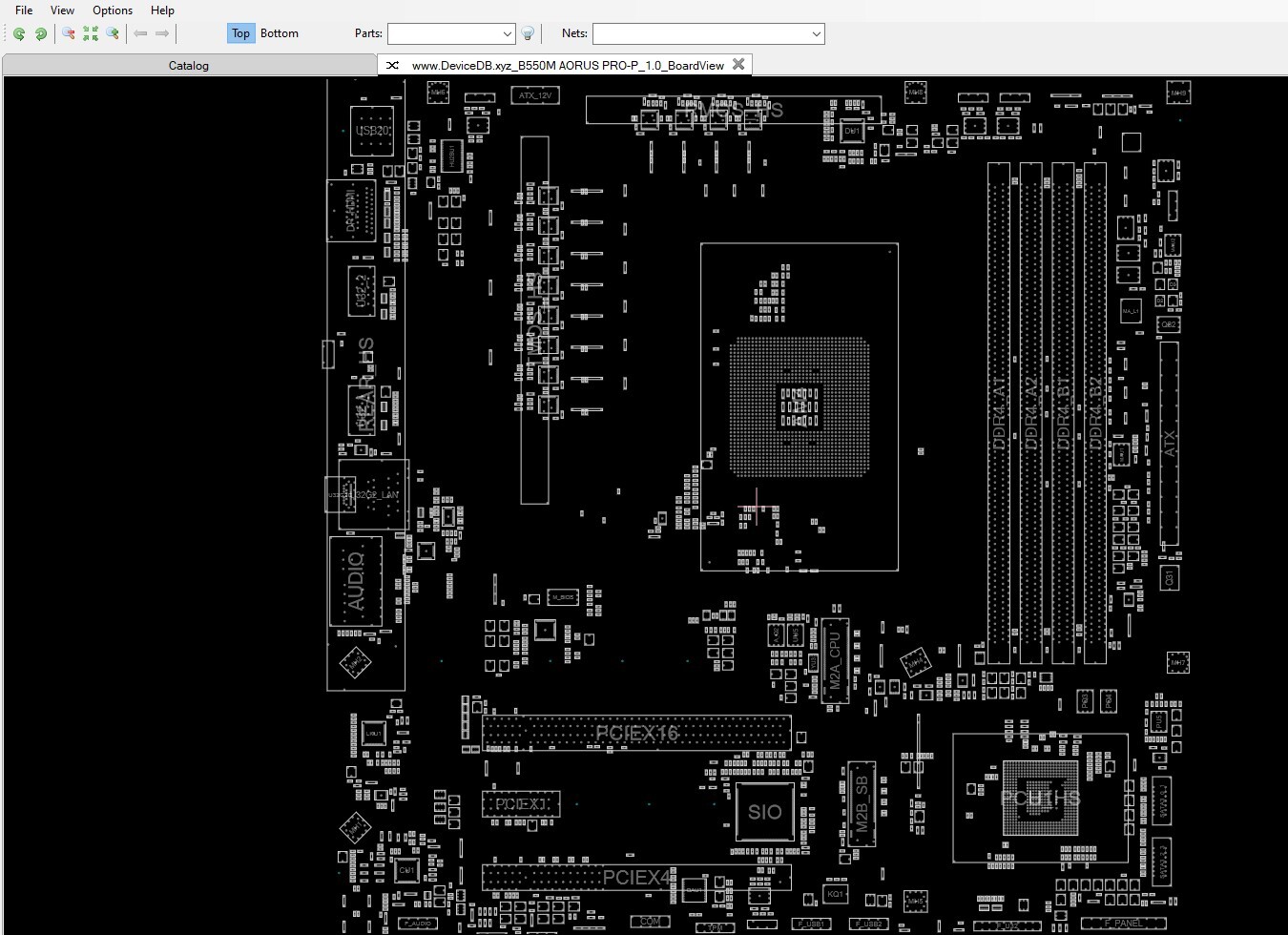Select the ATX 24-pin power connector
1288x935 pixels.
point(1169,444)
